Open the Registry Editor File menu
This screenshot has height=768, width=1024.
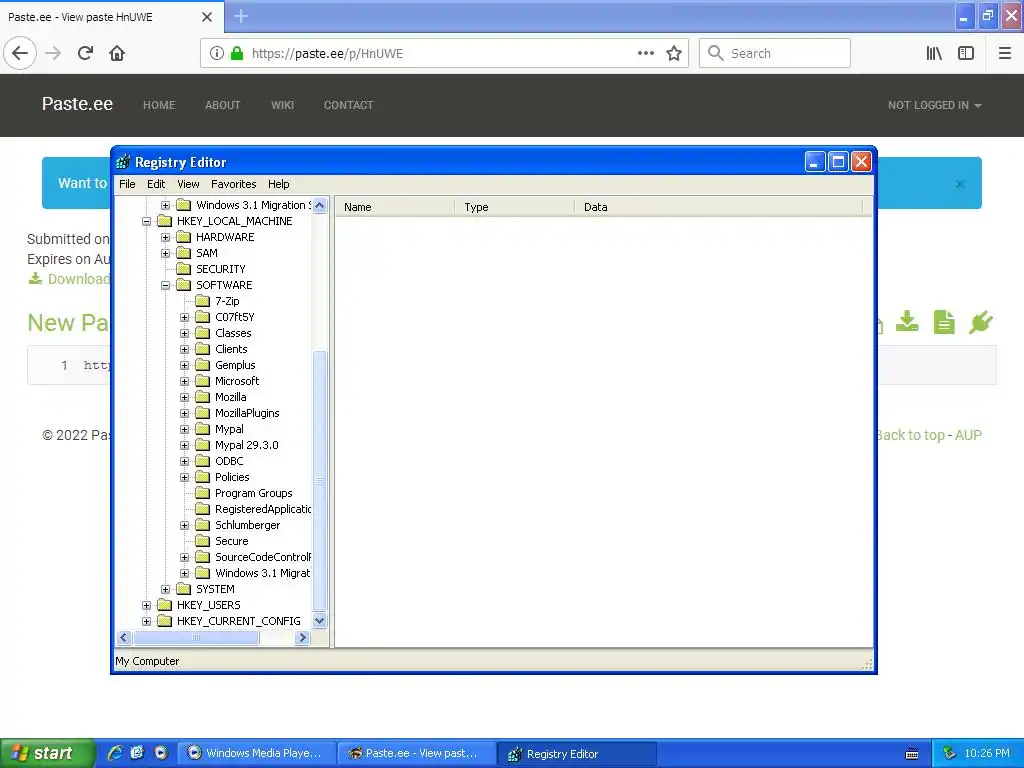127,184
